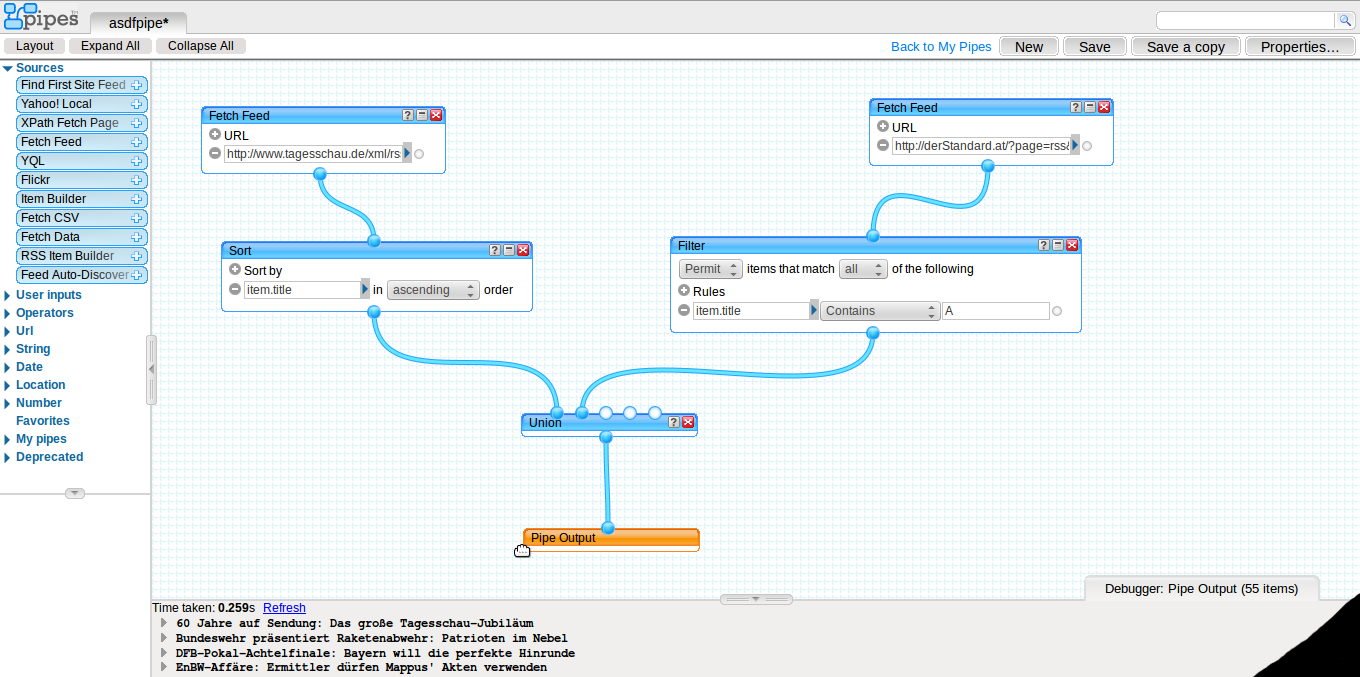The width and height of the screenshot is (1360, 677).
Task: Open the Debugger Pipe Output tab
Action: pyautogui.click(x=1201, y=588)
